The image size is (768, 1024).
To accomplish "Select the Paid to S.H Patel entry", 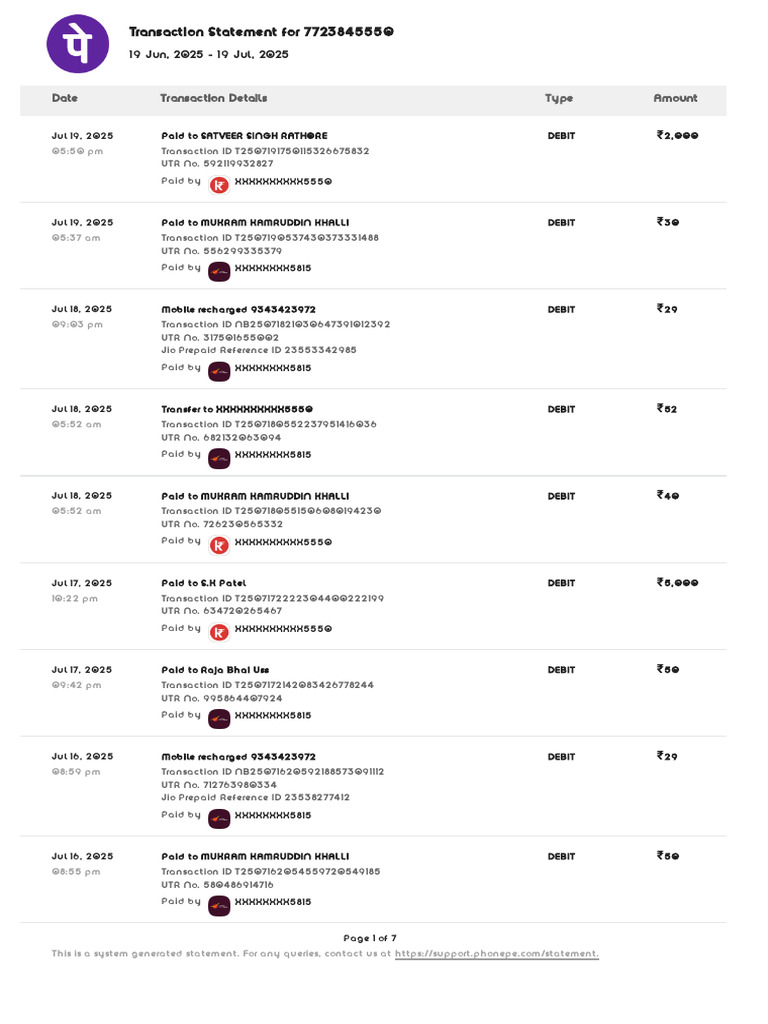I will point(204,583).
